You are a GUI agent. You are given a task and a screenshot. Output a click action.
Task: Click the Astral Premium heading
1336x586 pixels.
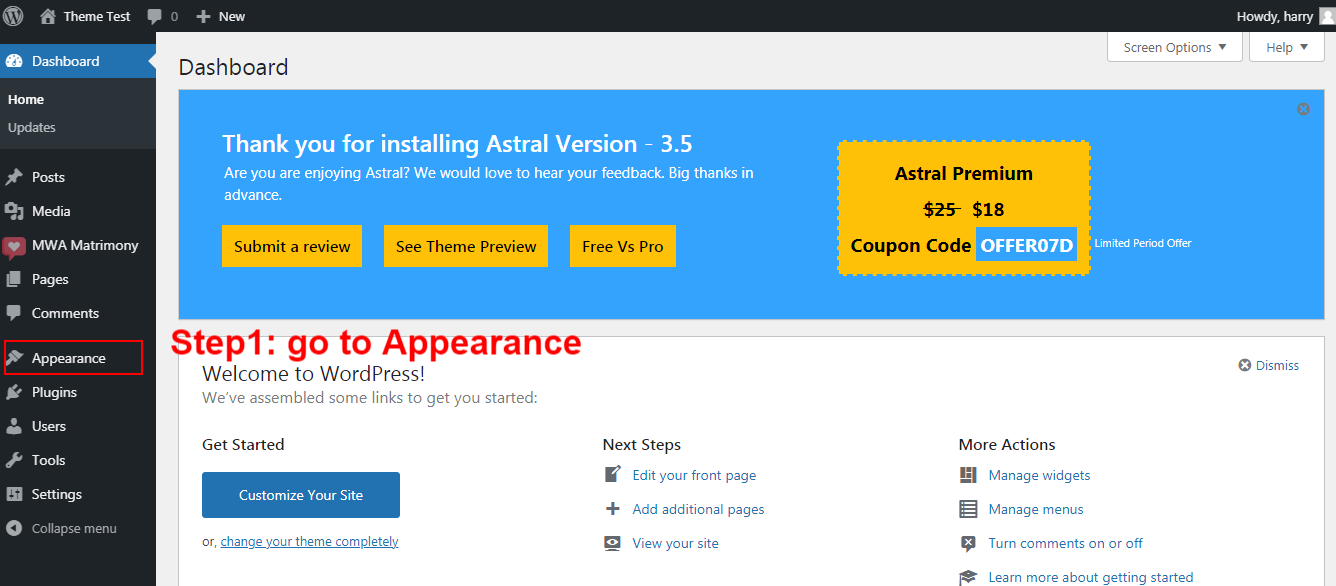pos(963,173)
